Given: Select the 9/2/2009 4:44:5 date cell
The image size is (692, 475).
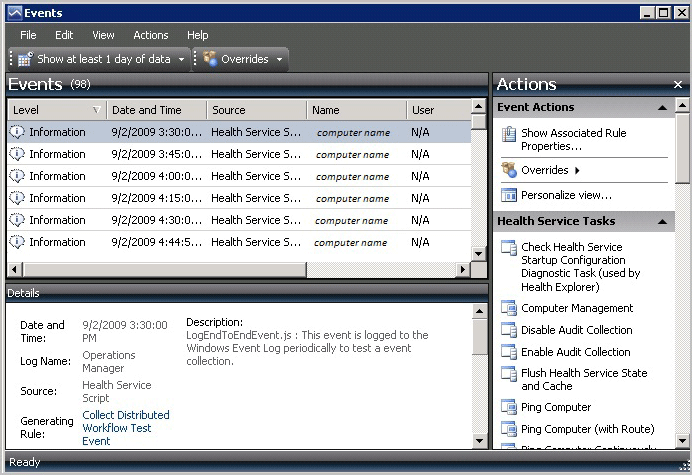Looking at the screenshot, I should [x=156, y=242].
